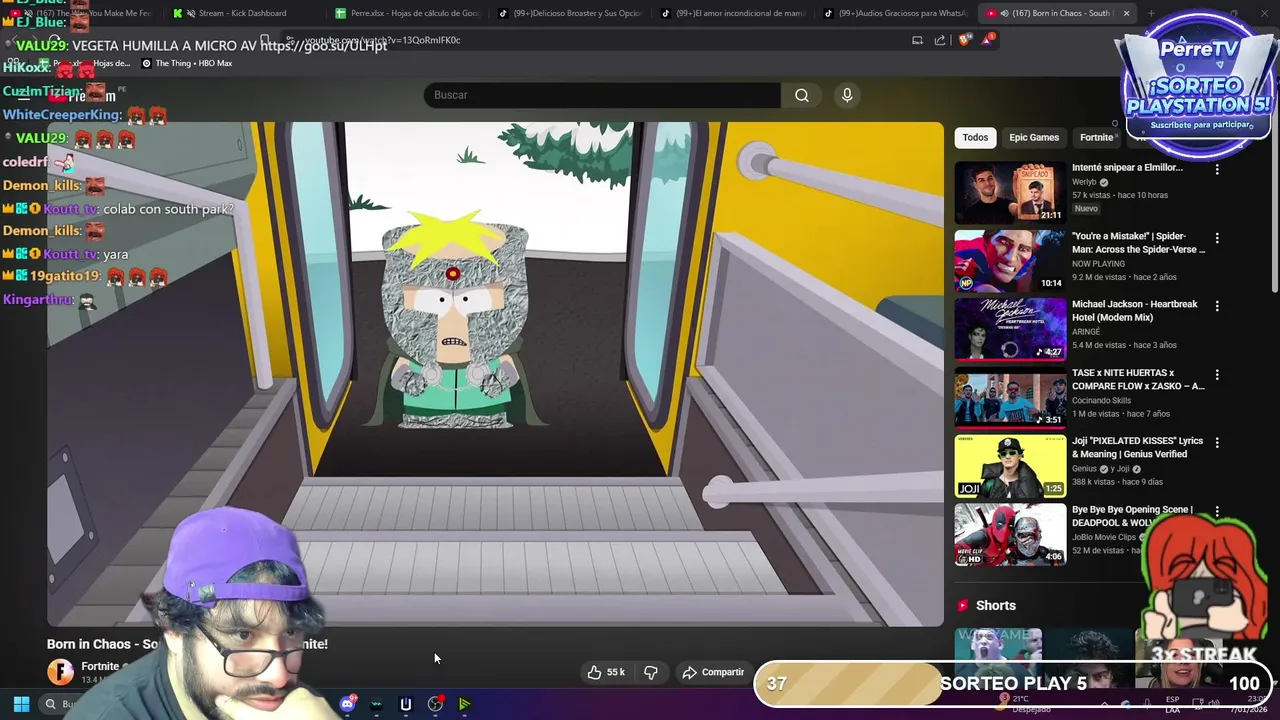Viewport: 1280px width, 720px height.
Task: Open Spider-Man 'You're a Mistake!' thumbnail
Action: point(1010,261)
